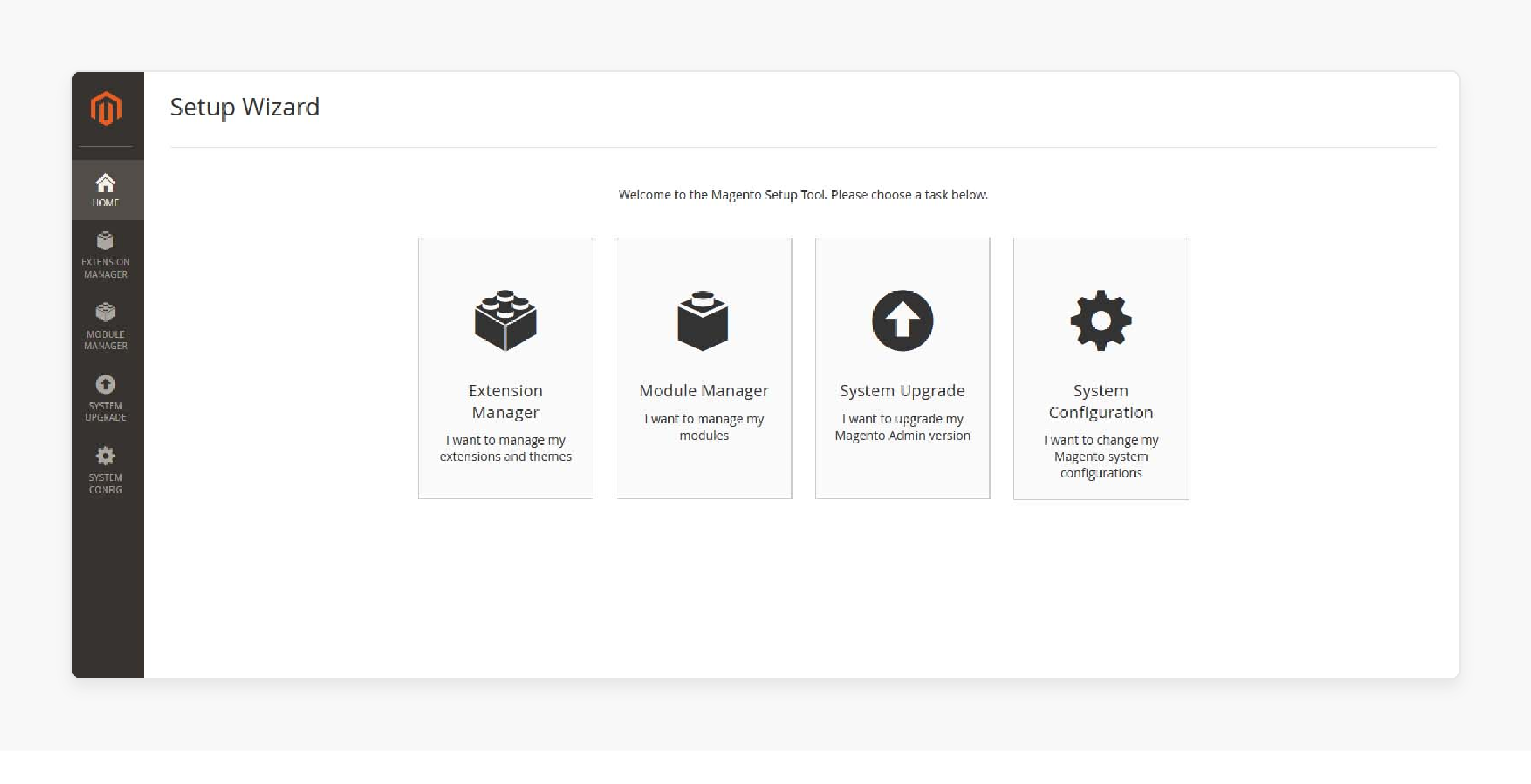Click 'I want to upgrade my Magento Admin version'
This screenshot has width=1531, height=784.
coord(902,427)
